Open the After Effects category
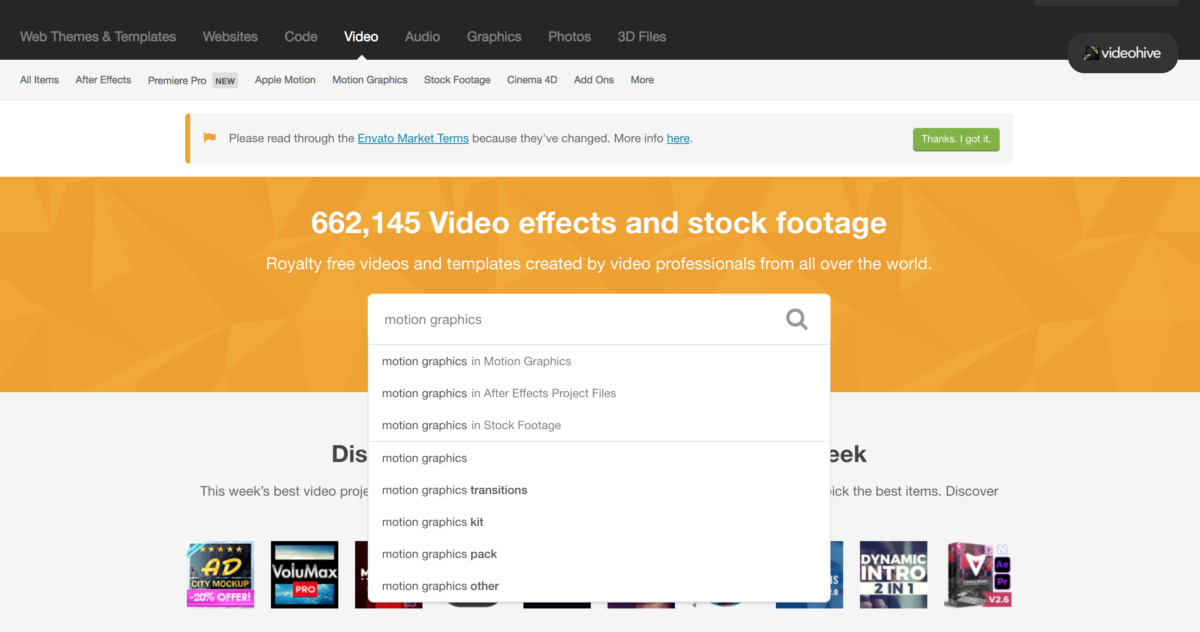 pos(103,80)
